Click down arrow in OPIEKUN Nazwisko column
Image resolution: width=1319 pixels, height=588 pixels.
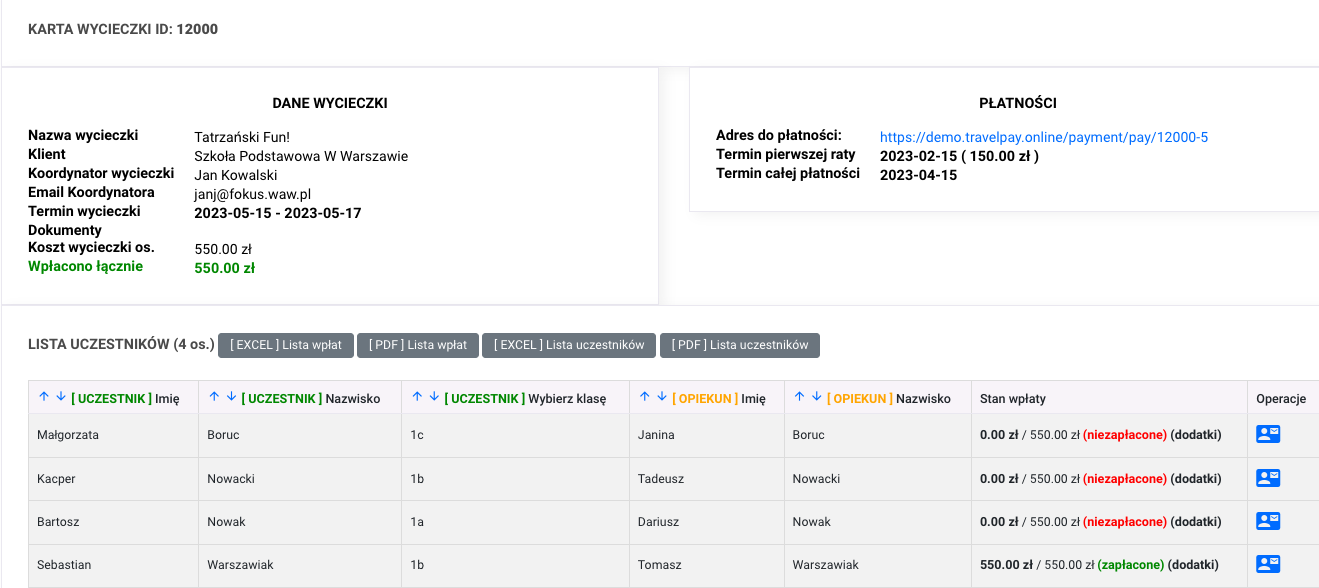click(x=817, y=397)
